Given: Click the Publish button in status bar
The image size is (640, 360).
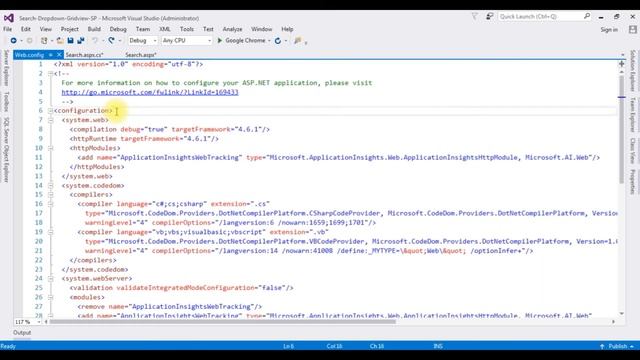Looking at the screenshot, I should 618,346.
